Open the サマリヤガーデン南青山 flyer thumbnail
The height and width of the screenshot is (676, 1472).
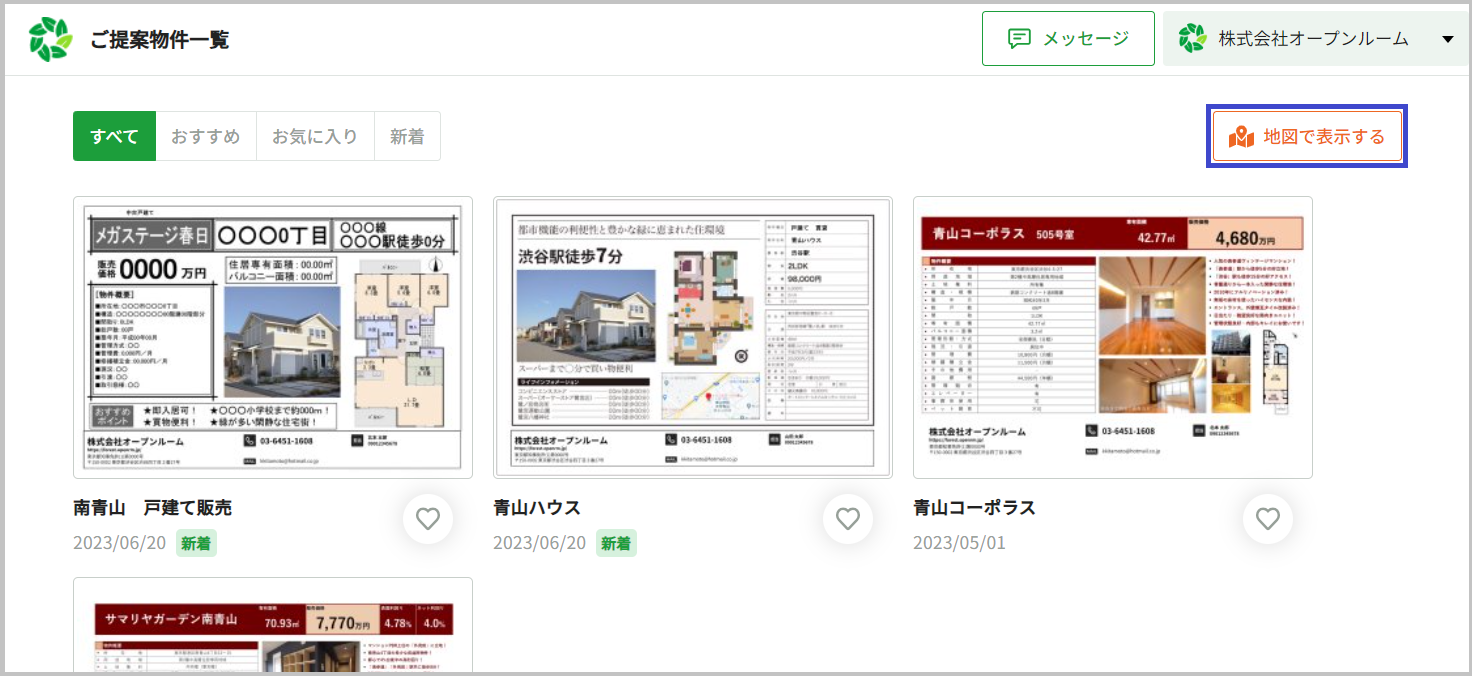tap(273, 625)
